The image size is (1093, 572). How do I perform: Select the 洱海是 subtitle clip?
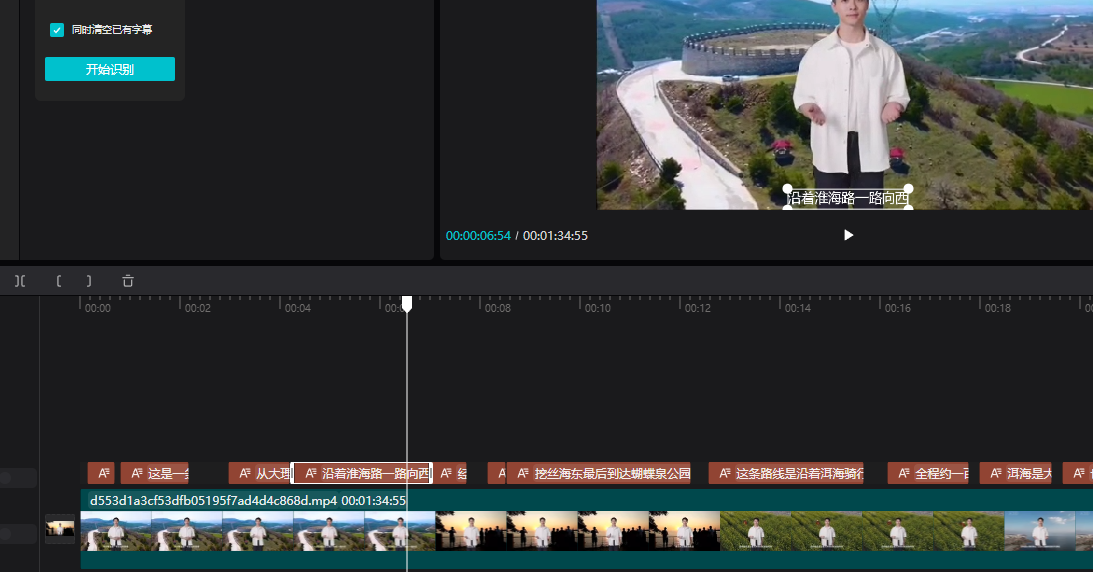[x=1016, y=474]
